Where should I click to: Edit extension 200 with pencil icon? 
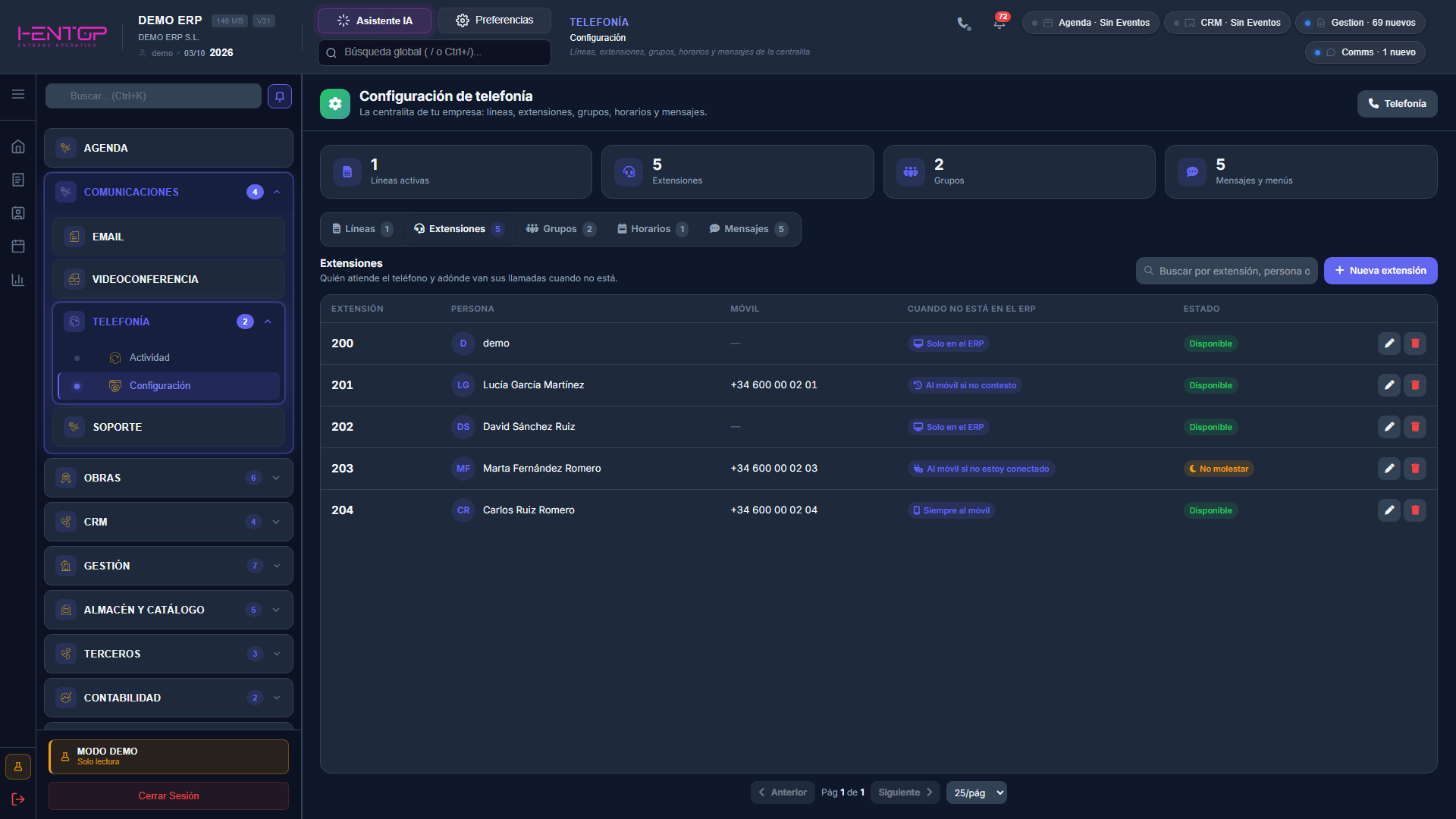pyautogui.click(x=1389, y=344)
